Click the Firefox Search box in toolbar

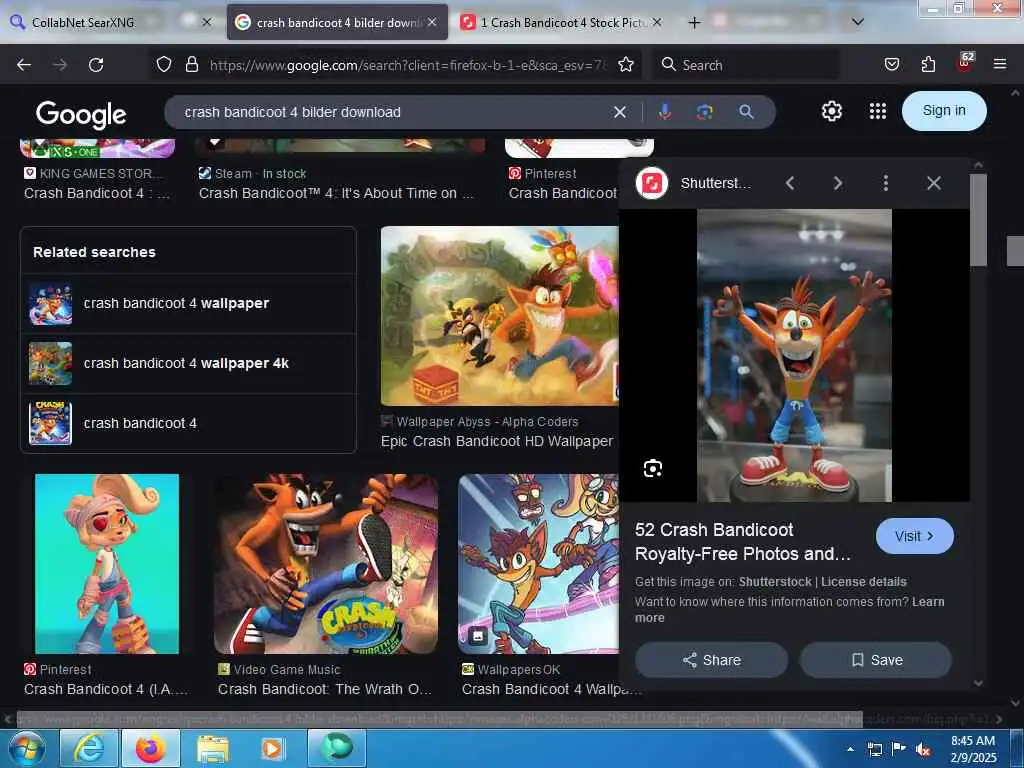click(746, 65)
